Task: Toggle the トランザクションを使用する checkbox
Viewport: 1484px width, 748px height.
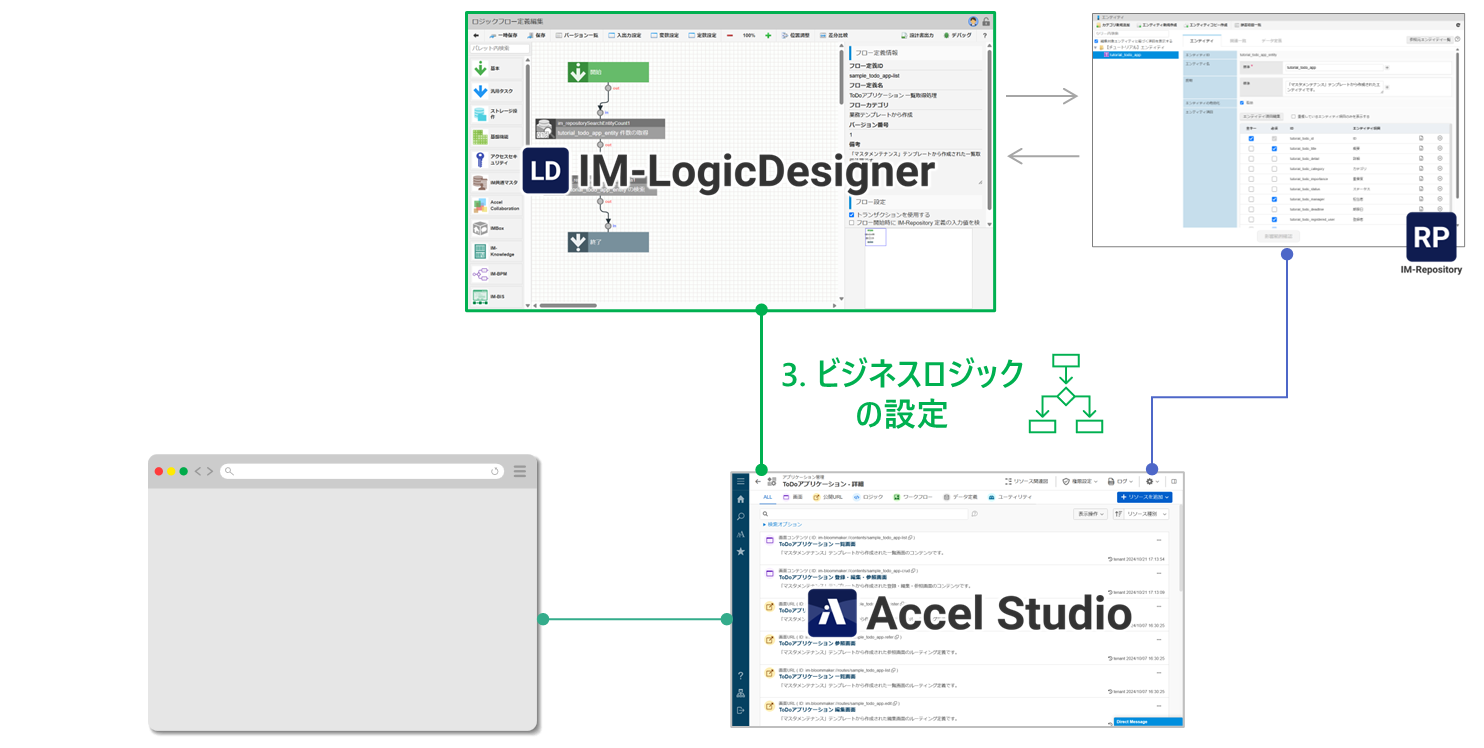Action: point(851,214)
